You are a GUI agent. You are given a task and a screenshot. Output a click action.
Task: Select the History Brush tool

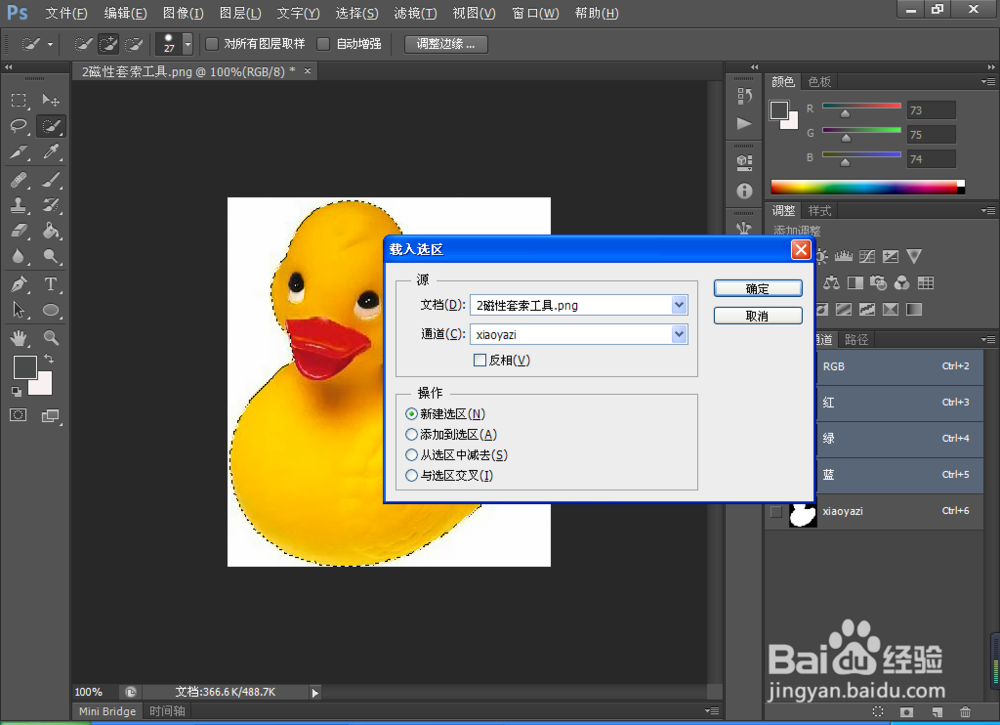coord(50,205)
